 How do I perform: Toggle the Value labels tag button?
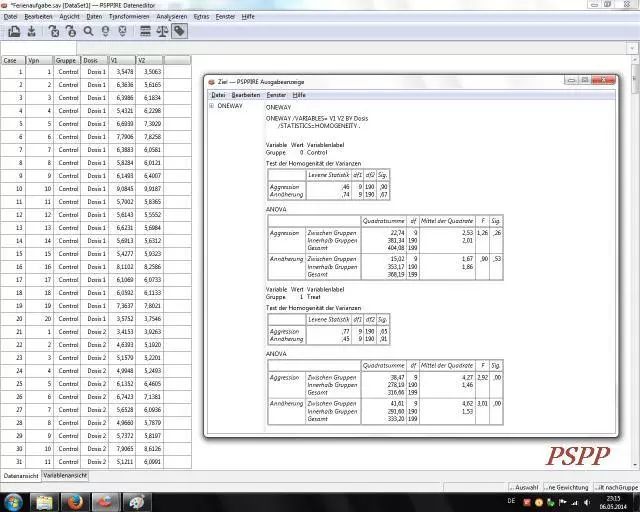(x=179, y=31)
